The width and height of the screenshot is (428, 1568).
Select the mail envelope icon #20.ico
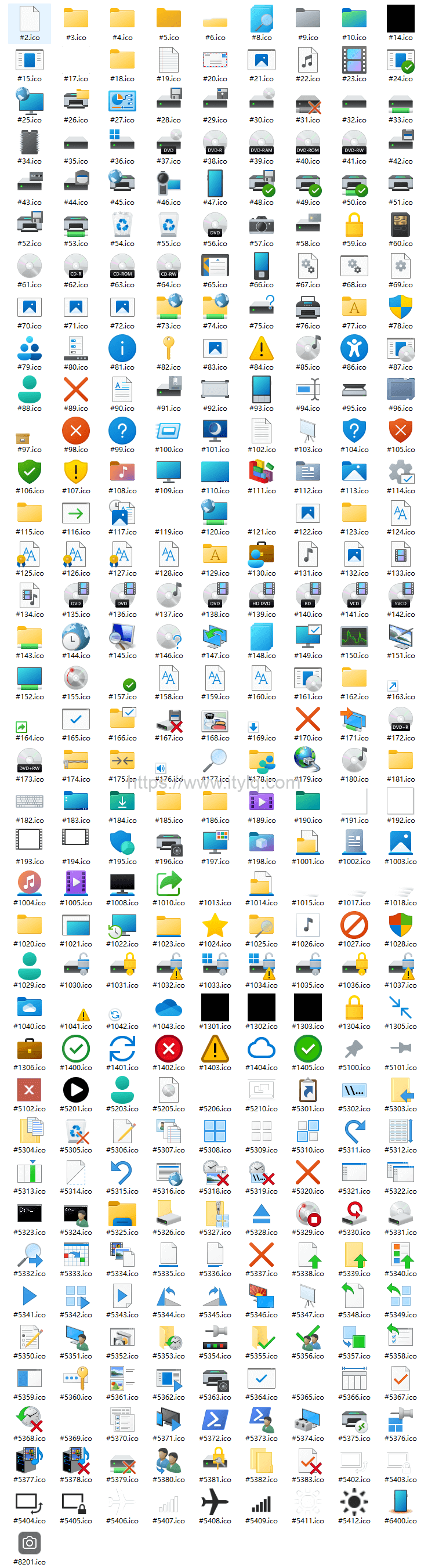215,60
